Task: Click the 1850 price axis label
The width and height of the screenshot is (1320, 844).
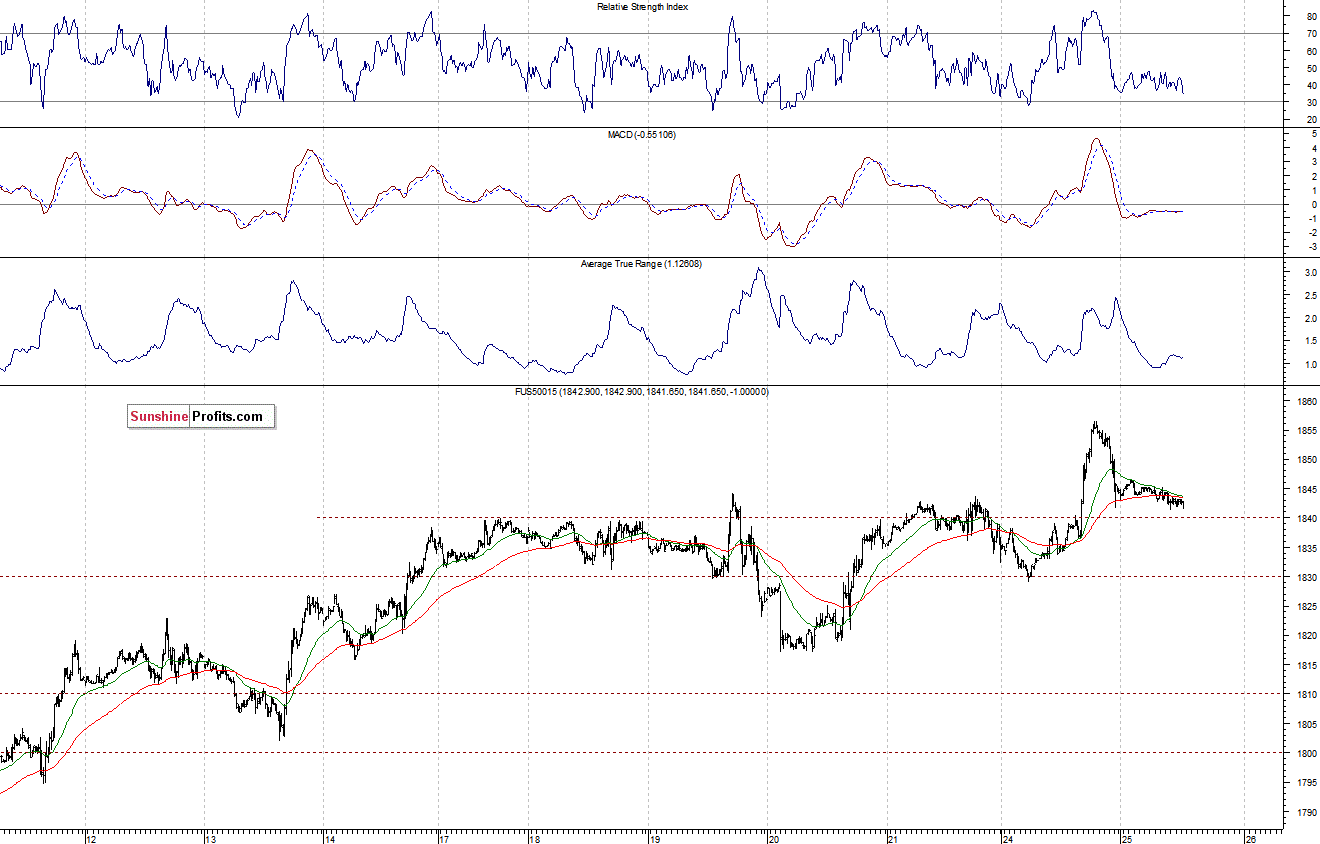Action: [1306, 460]
